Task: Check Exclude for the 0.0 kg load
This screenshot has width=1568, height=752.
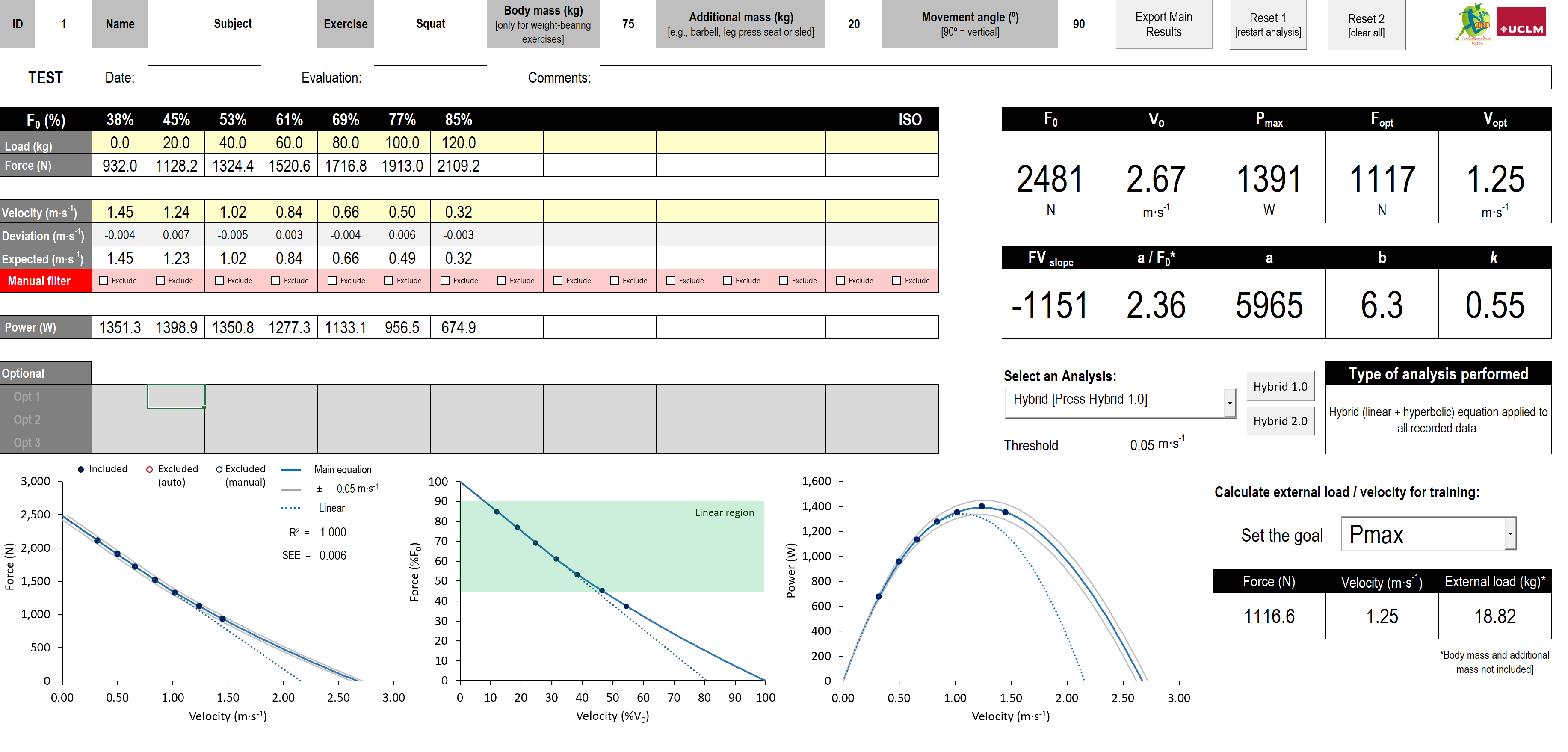Action: (x=103, y=280)
